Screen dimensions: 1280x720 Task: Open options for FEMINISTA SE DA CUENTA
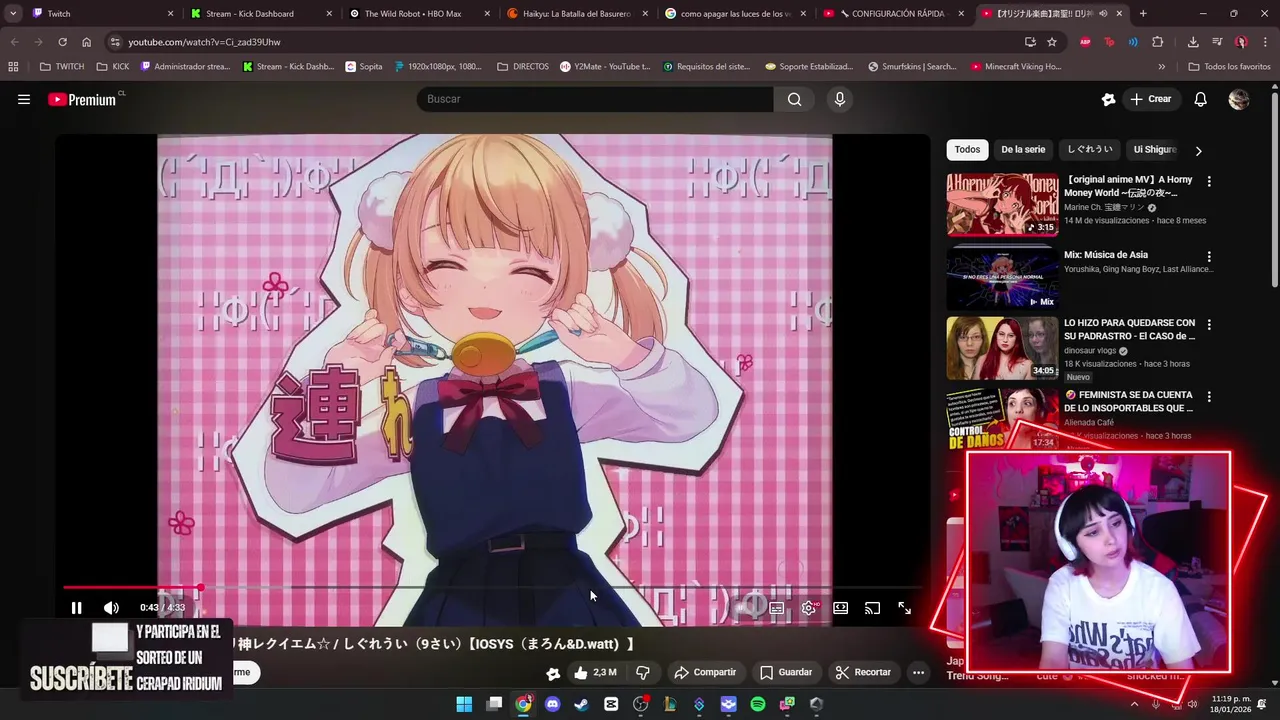[1209, 397]
